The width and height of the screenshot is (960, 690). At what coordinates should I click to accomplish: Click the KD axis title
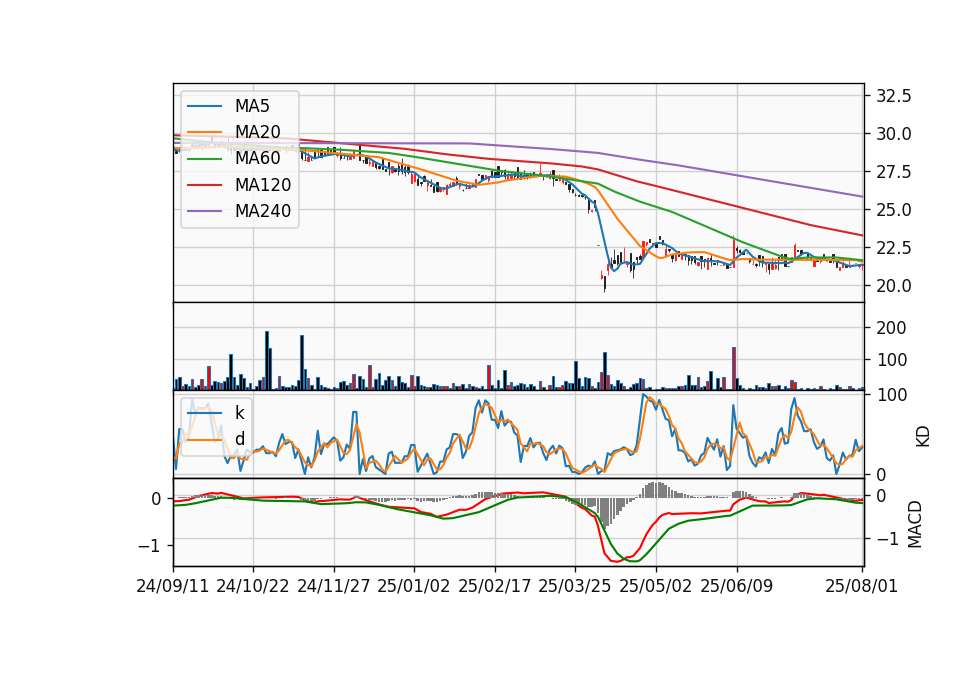point(923,437)
